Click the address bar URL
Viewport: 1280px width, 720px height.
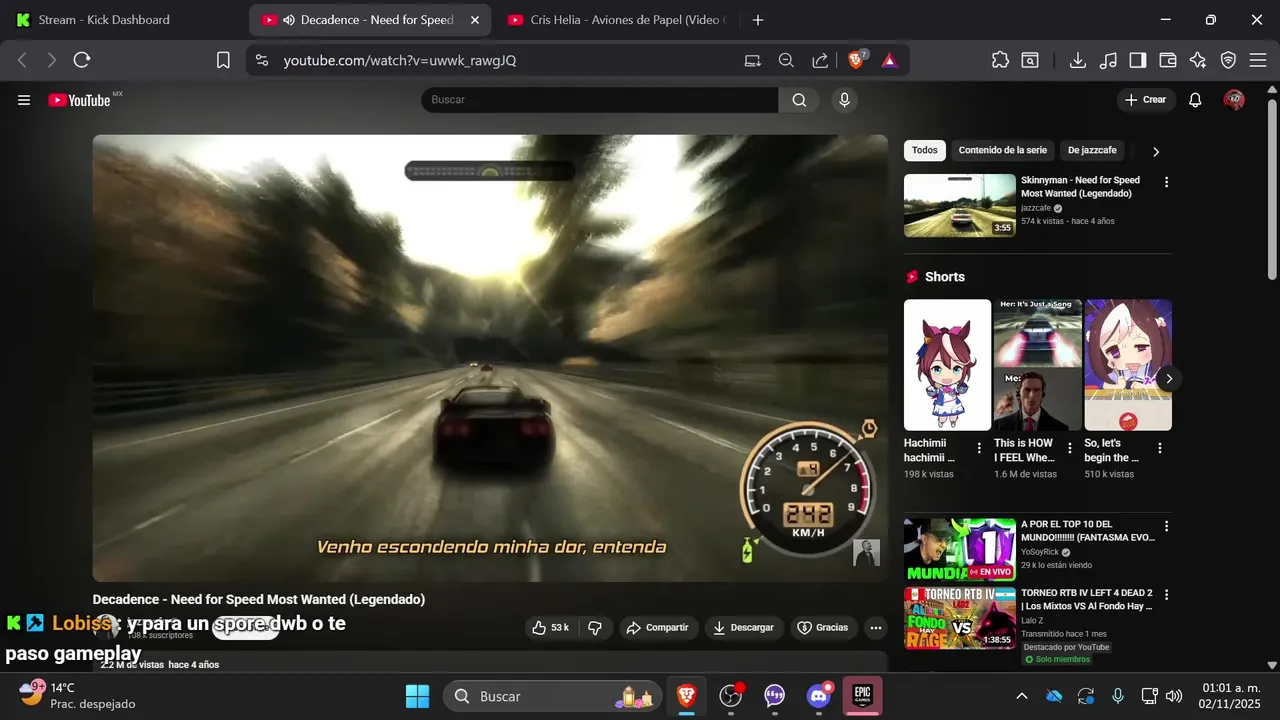pos(400,60)
